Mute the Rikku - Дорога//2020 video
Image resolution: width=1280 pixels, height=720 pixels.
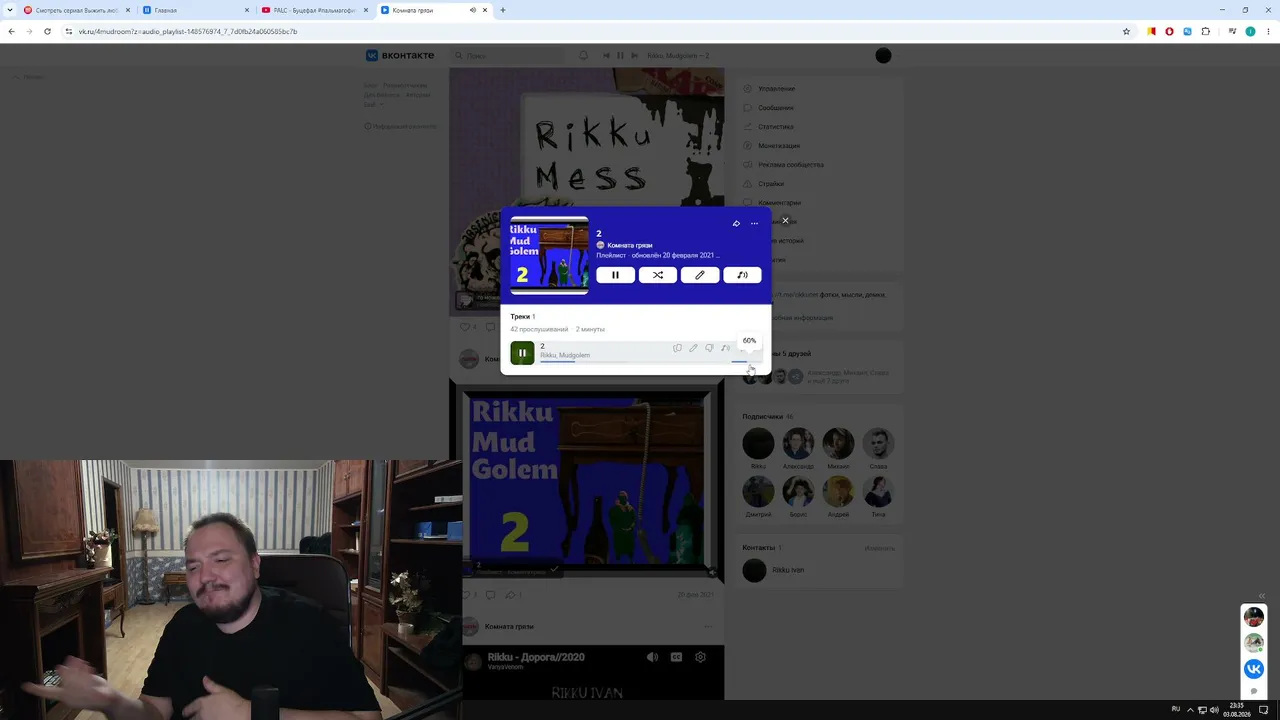pos(652,657)
